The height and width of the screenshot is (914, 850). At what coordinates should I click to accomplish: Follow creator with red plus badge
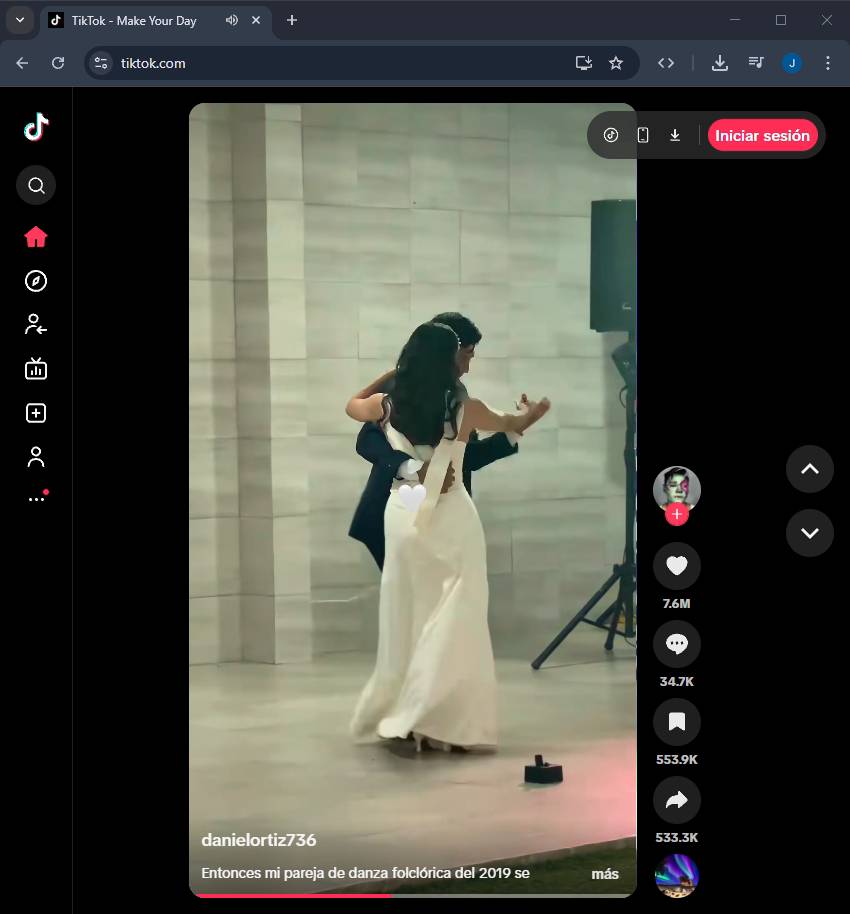tap(677, 515)
